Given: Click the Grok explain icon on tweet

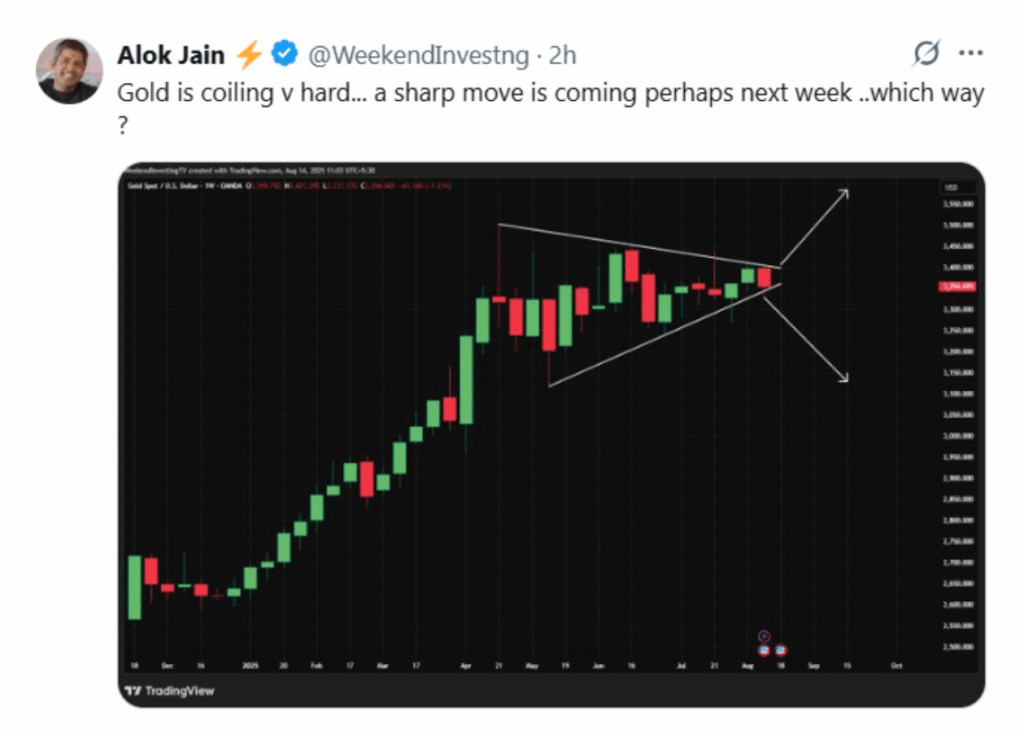Looking at the screenshot, I should (x=926, y=54).
